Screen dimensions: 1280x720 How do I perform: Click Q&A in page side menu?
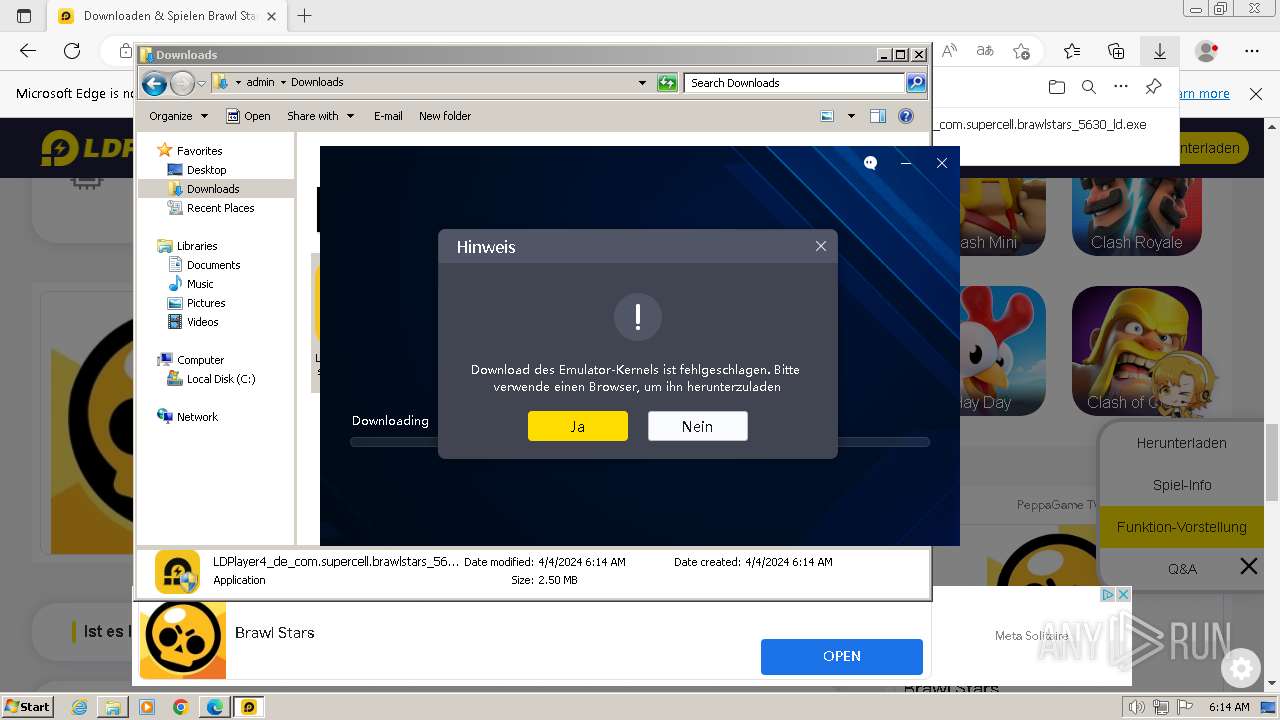point(1181,568)
